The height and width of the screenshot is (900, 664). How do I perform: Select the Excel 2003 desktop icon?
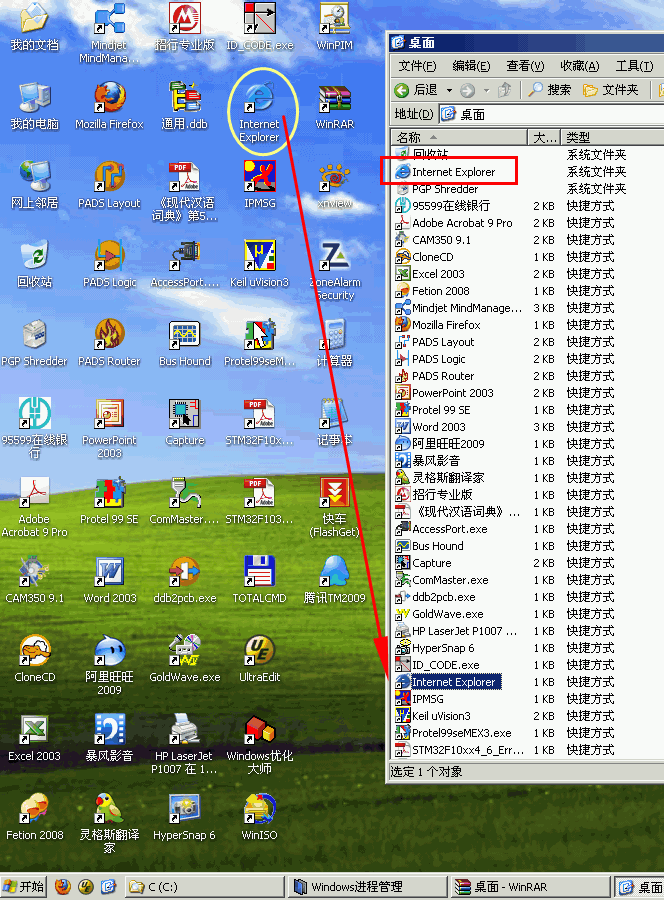[x=34, y=738]
